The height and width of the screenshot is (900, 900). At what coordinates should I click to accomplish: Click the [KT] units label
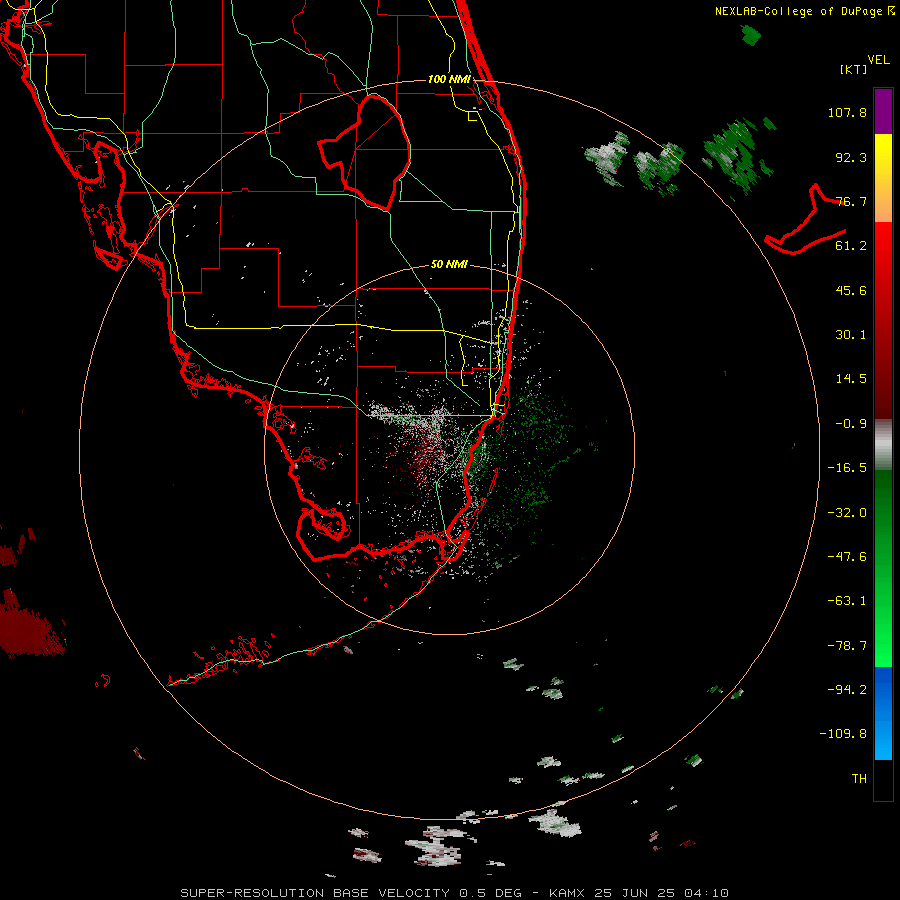coord(853,69)
